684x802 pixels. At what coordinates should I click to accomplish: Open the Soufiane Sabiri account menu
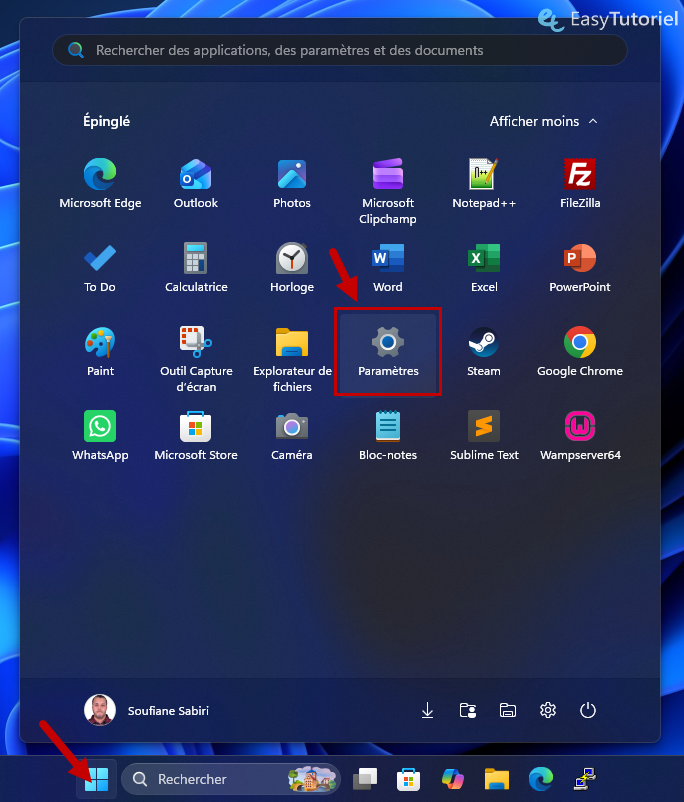tap(147, 710)
